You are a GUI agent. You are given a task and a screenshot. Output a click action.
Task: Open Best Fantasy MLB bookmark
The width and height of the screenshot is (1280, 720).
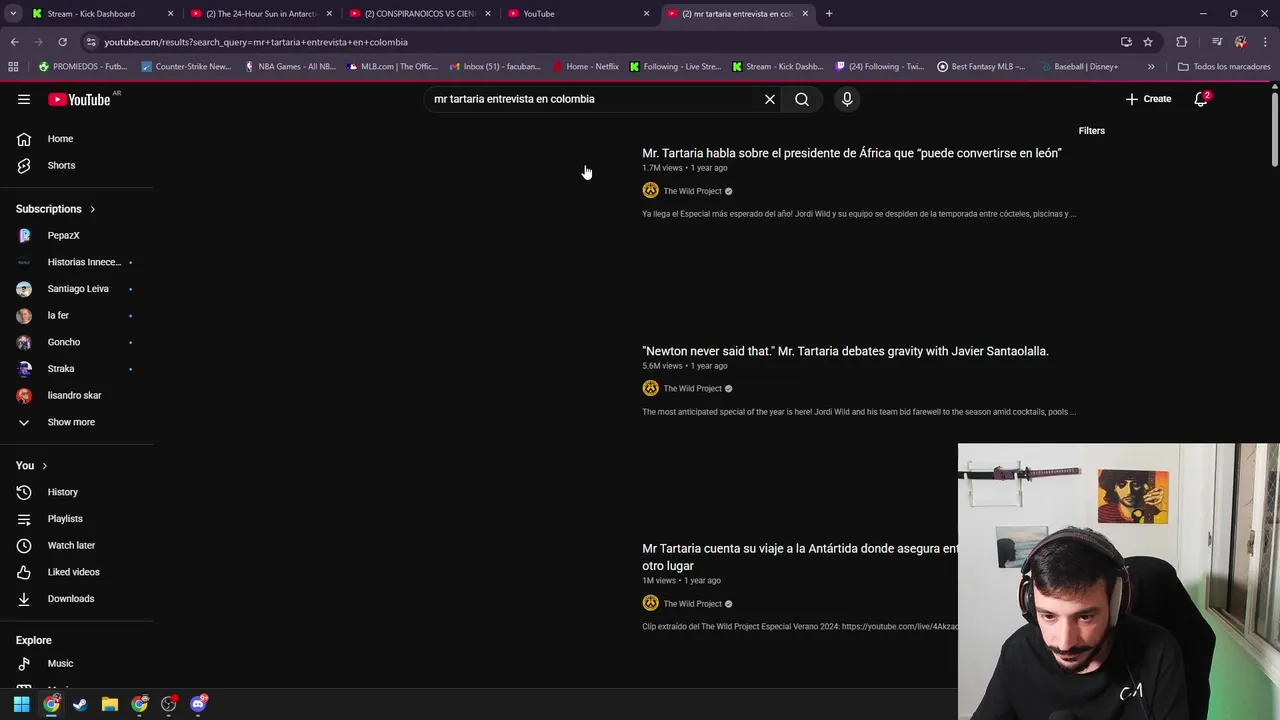pyautogui.click(x=981, y=67)
